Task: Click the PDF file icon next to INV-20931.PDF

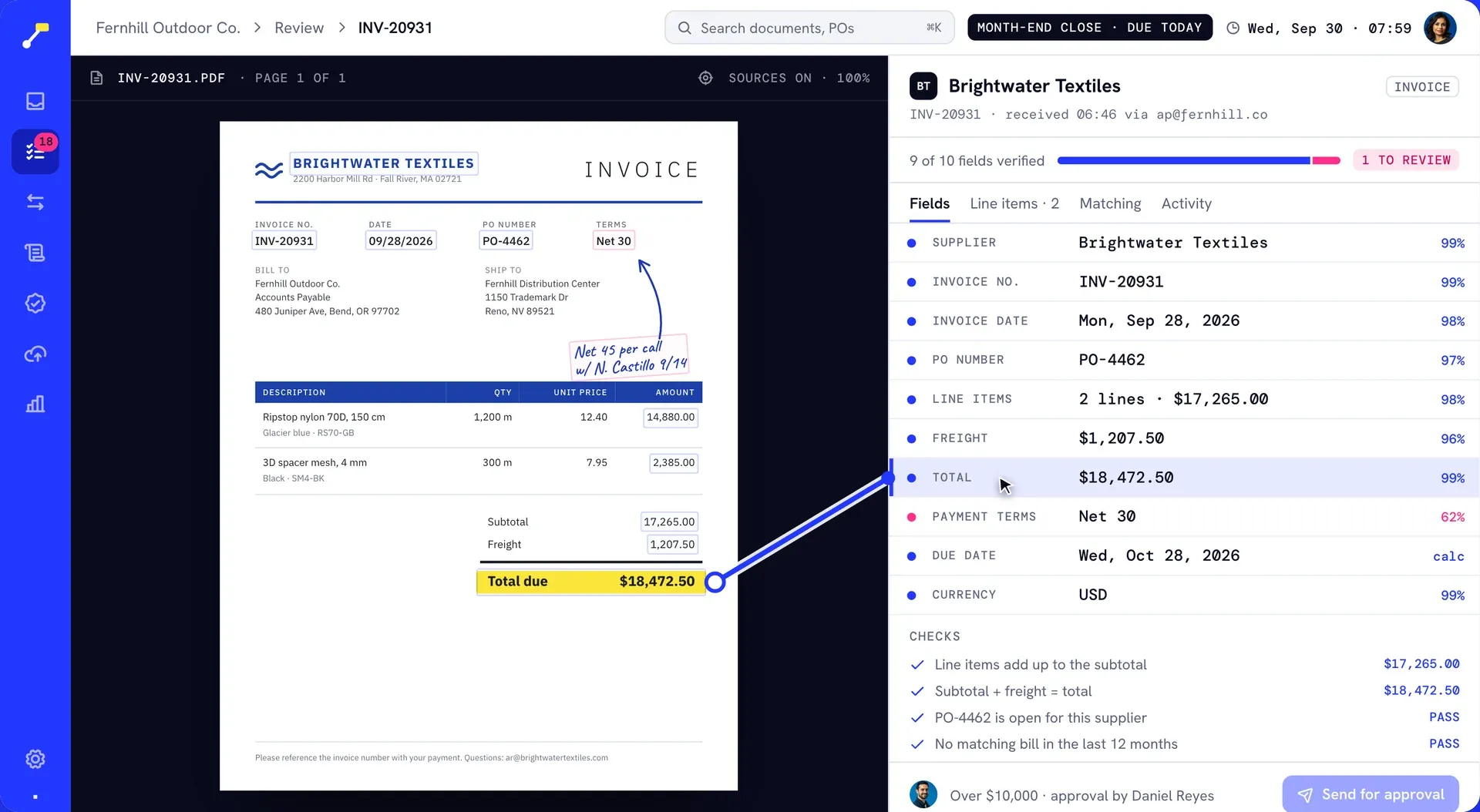Action: [x=96, y=78]
